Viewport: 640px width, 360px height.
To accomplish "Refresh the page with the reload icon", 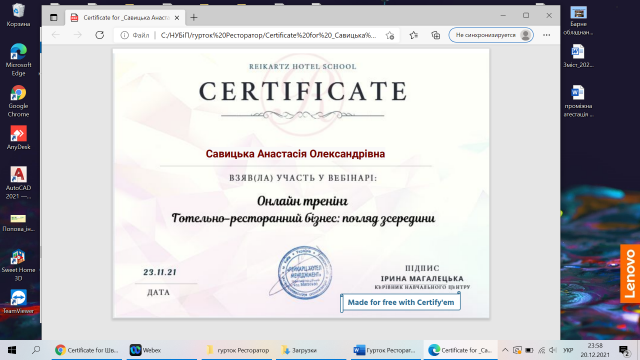I will (x=100, y=35).
